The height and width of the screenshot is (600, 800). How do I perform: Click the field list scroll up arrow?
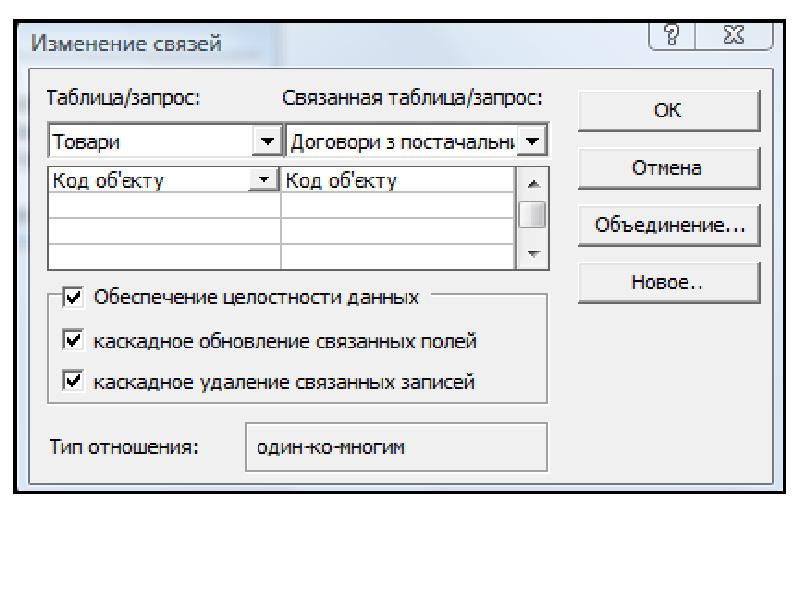tap(533, 183)
